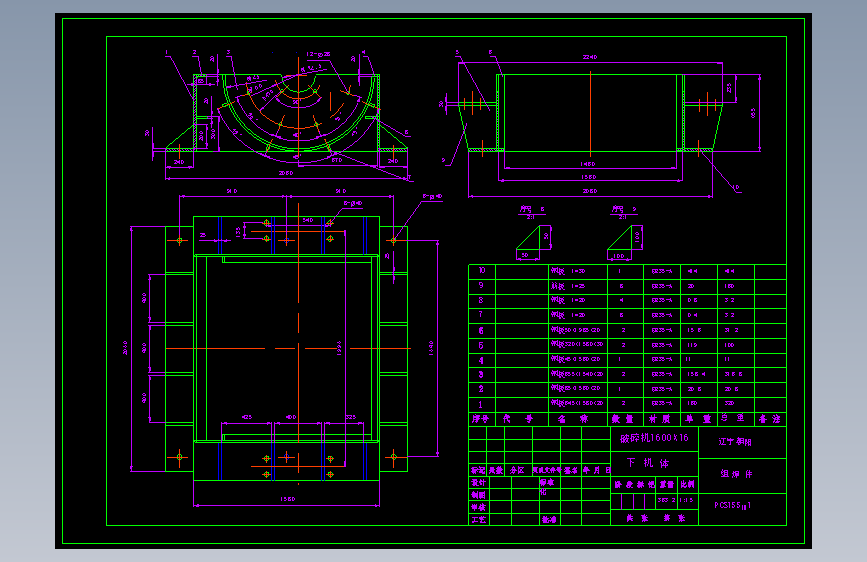Click the 工艺 cell in title block
Screen dimensions: 867x562
(478, 519)
